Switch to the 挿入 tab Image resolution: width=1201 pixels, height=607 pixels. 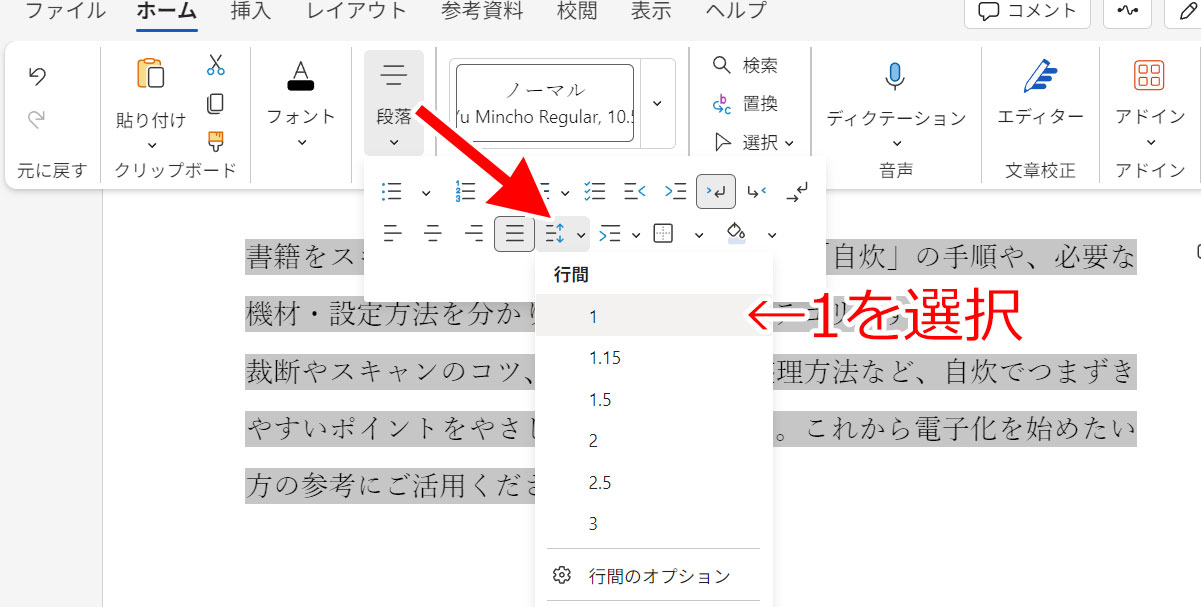pos(250,11)
